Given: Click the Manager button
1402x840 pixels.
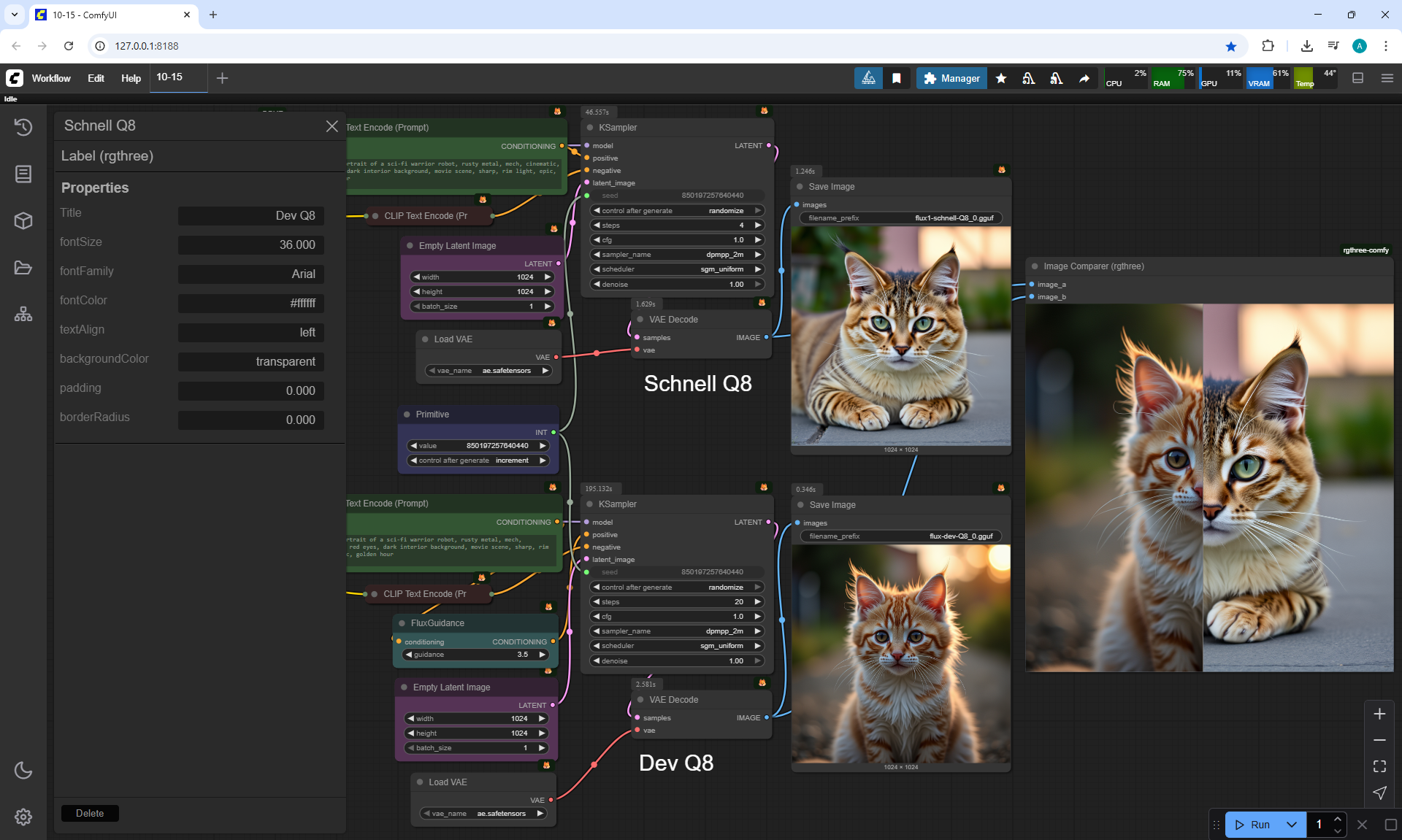Looking at the screenshot, I should [951, 78].
